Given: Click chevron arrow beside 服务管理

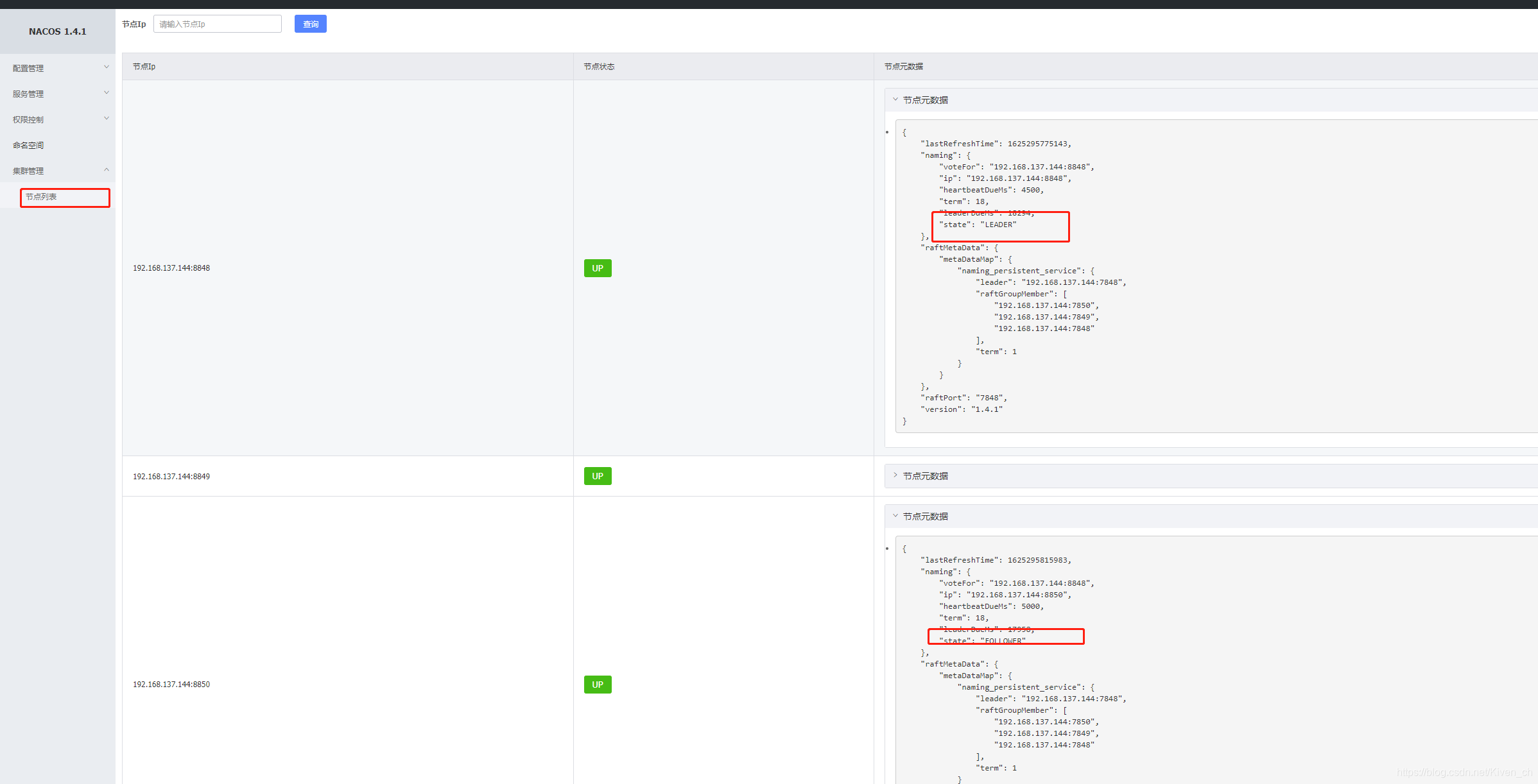Looking at the screenshot, I should click(107, 92).
